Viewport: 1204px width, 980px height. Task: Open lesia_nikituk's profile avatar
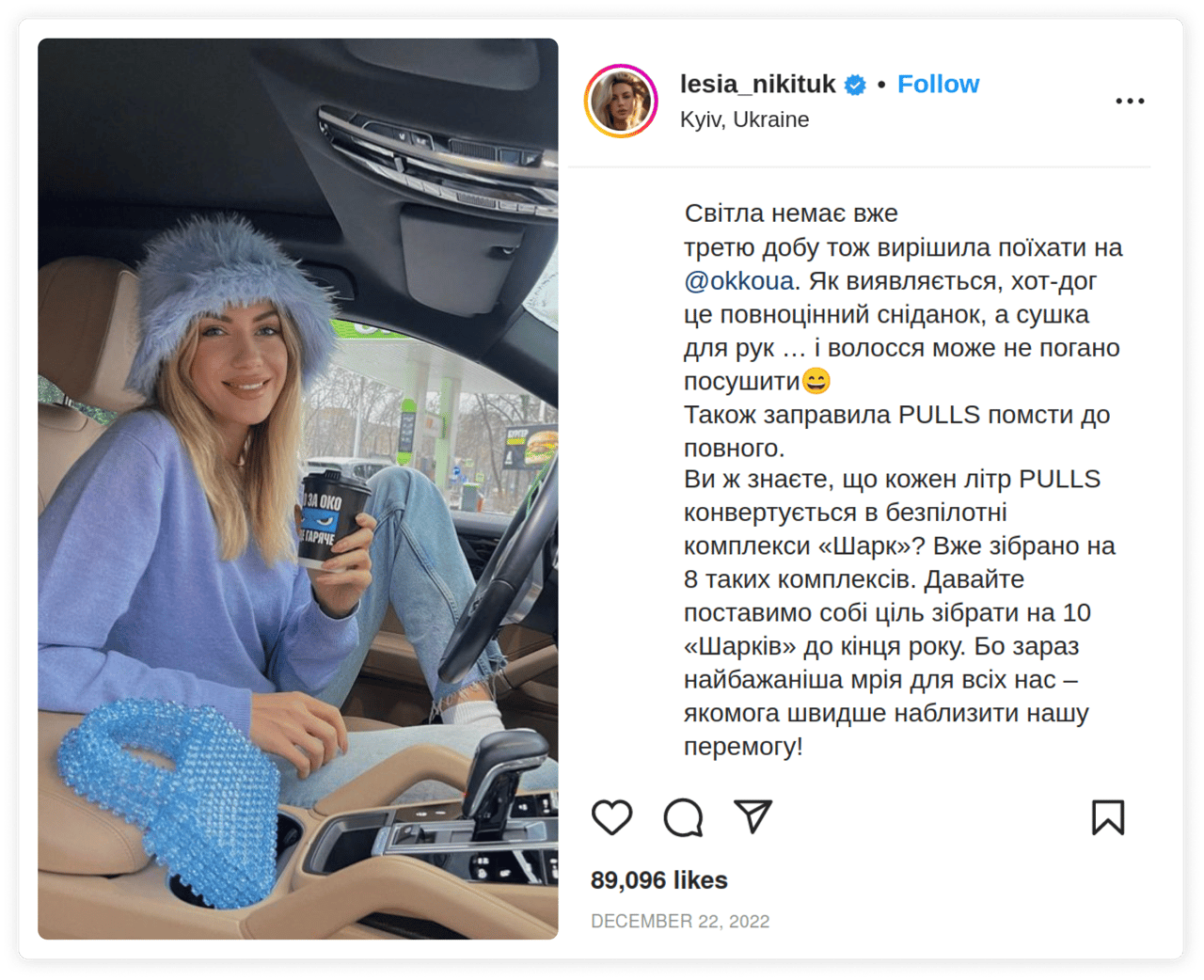621,101
